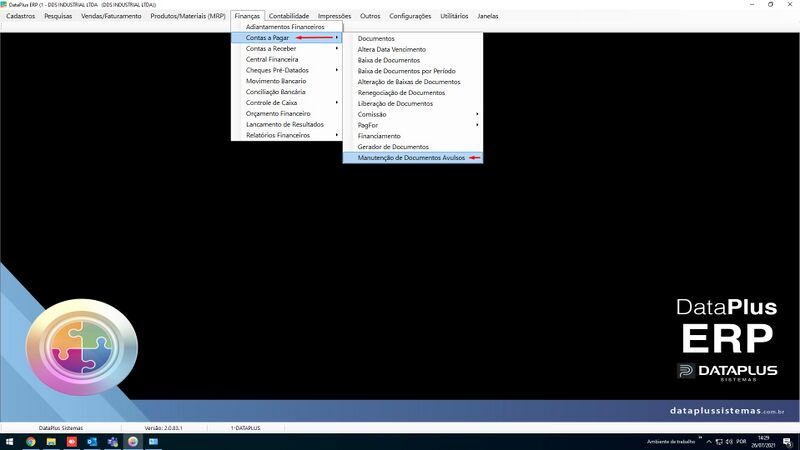Open File Explorer from the taskbar
This screenshot has width=800, height=450.
point(51,442)
